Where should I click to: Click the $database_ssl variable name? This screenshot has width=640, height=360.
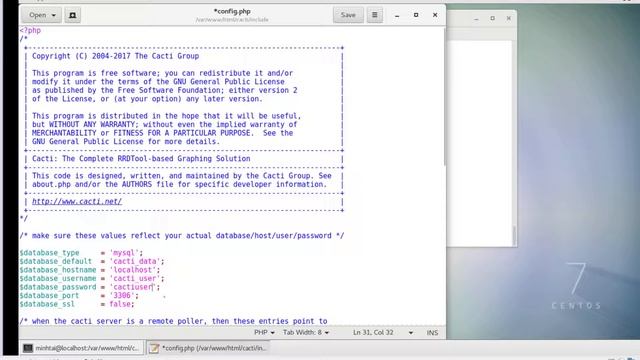(47, 304)
